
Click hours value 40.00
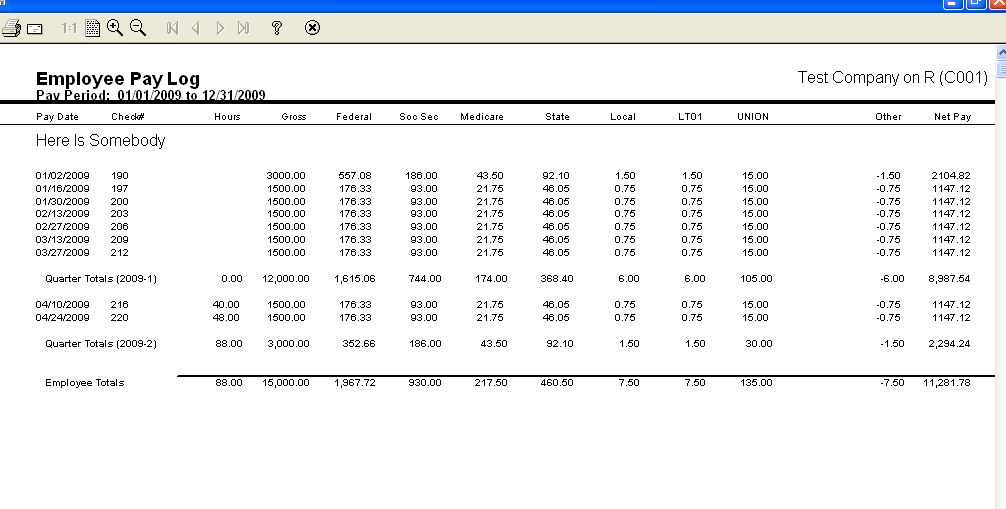click(x=226, y=305)
